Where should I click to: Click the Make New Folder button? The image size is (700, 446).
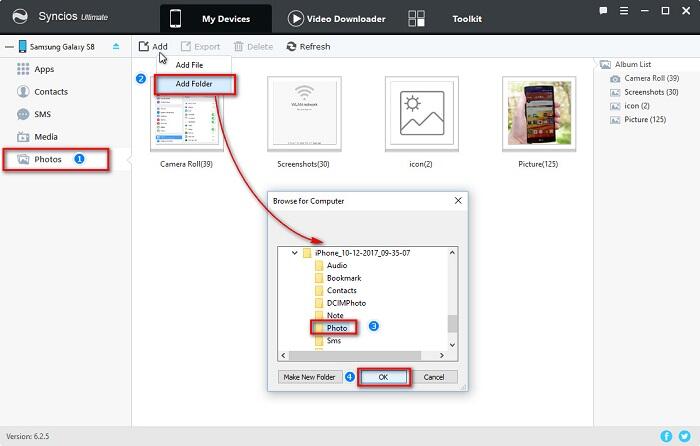coord(309,377)
